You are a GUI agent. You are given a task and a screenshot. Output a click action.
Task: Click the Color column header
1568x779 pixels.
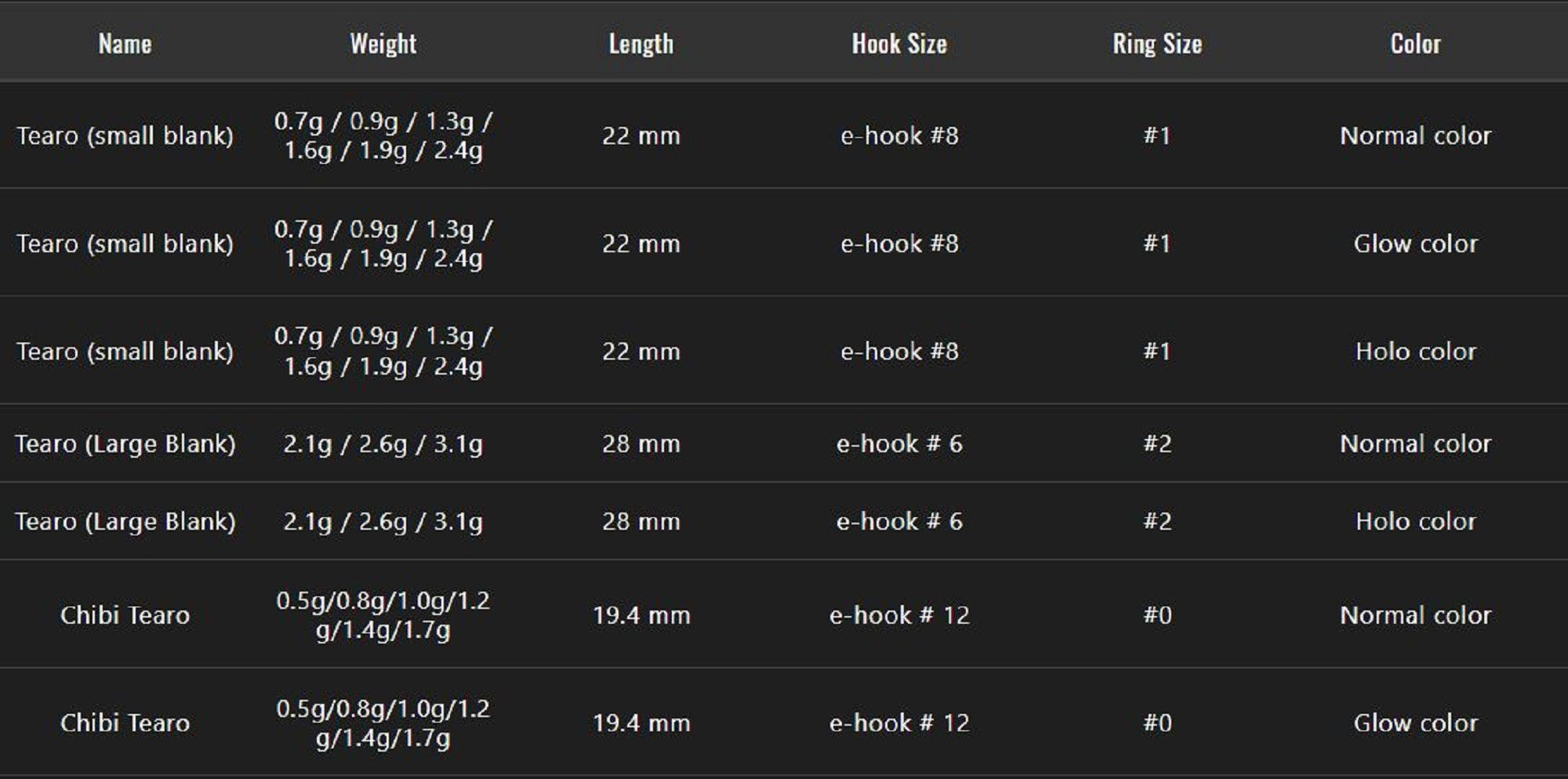pyautogui.click(x=1415, y=44)
